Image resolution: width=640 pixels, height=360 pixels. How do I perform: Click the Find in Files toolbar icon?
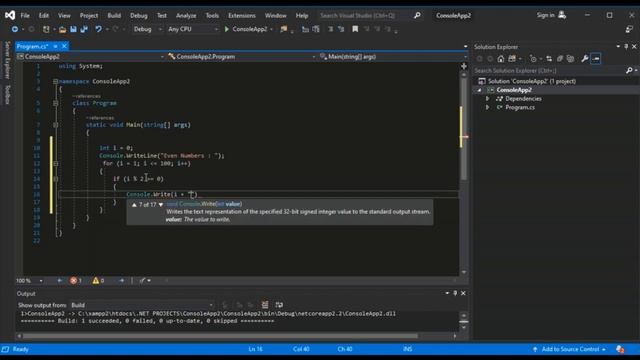284,29
